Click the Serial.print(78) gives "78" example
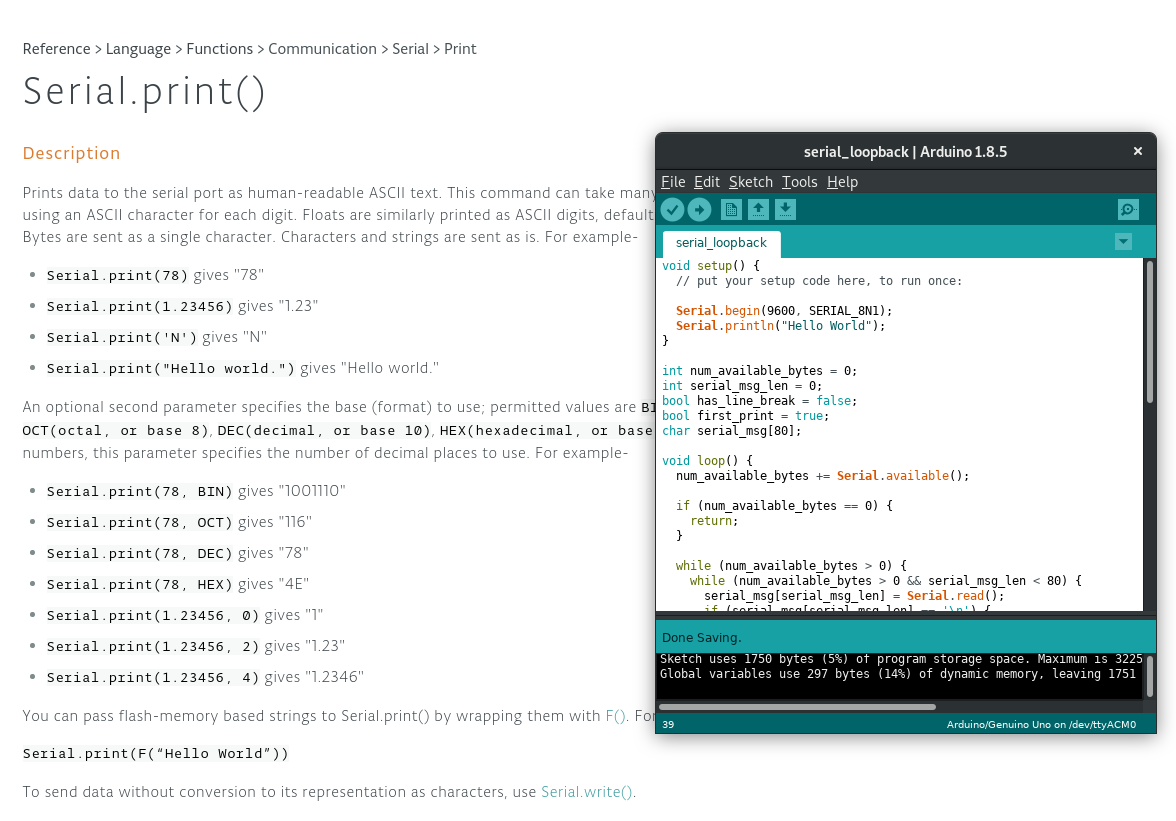Viewport: 1176px width, 821px height. click(155, 275)
